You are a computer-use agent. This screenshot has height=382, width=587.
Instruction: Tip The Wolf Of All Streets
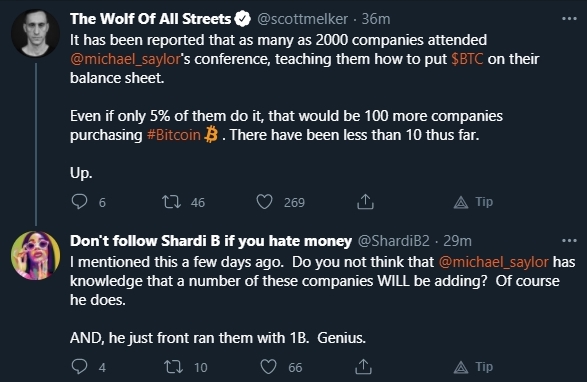pos(473,202)
